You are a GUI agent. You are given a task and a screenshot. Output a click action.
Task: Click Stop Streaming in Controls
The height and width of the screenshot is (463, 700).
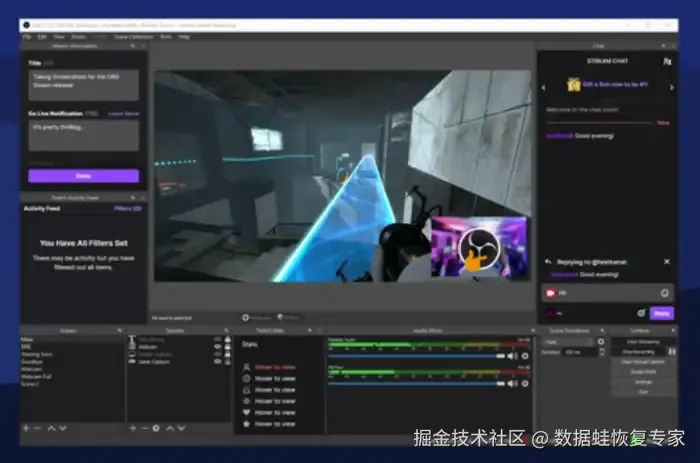tap(643, 342)
